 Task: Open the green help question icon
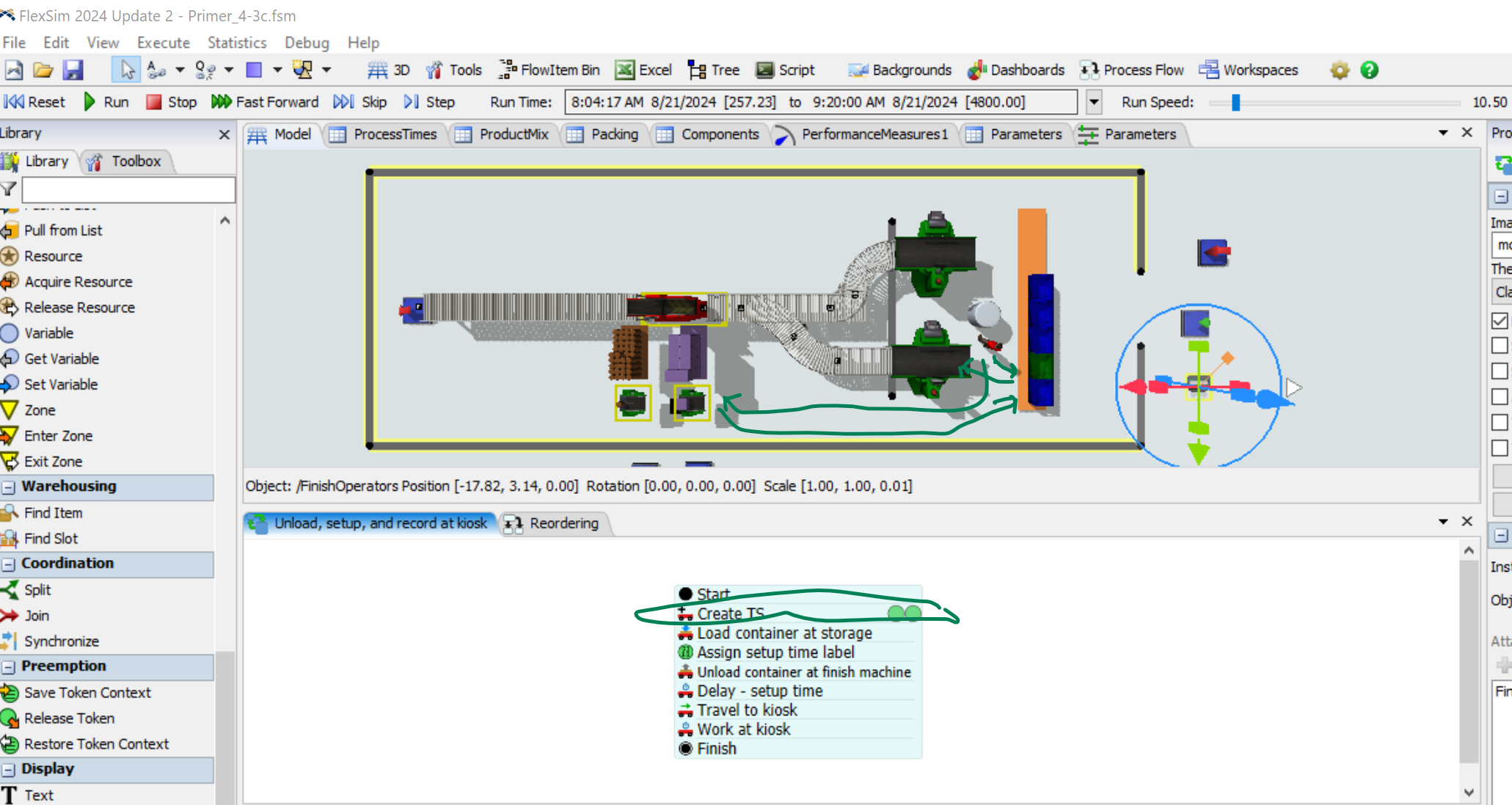click(1369, 70)
